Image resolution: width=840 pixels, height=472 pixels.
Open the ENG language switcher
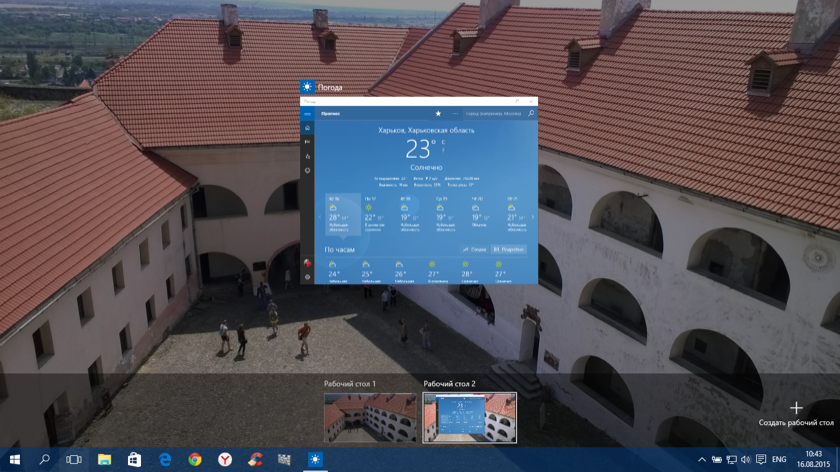[779, 460]
